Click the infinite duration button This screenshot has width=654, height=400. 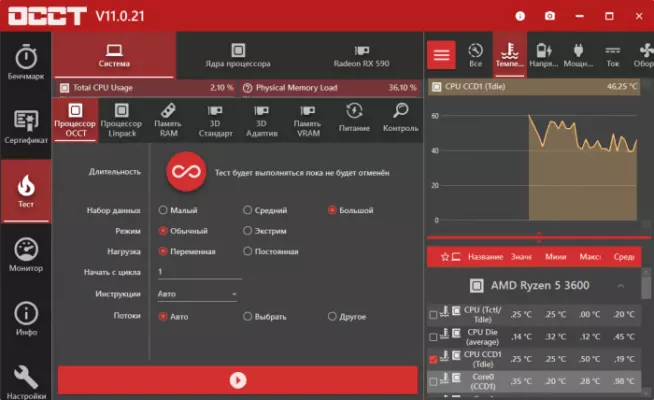[x=185, y=172]
